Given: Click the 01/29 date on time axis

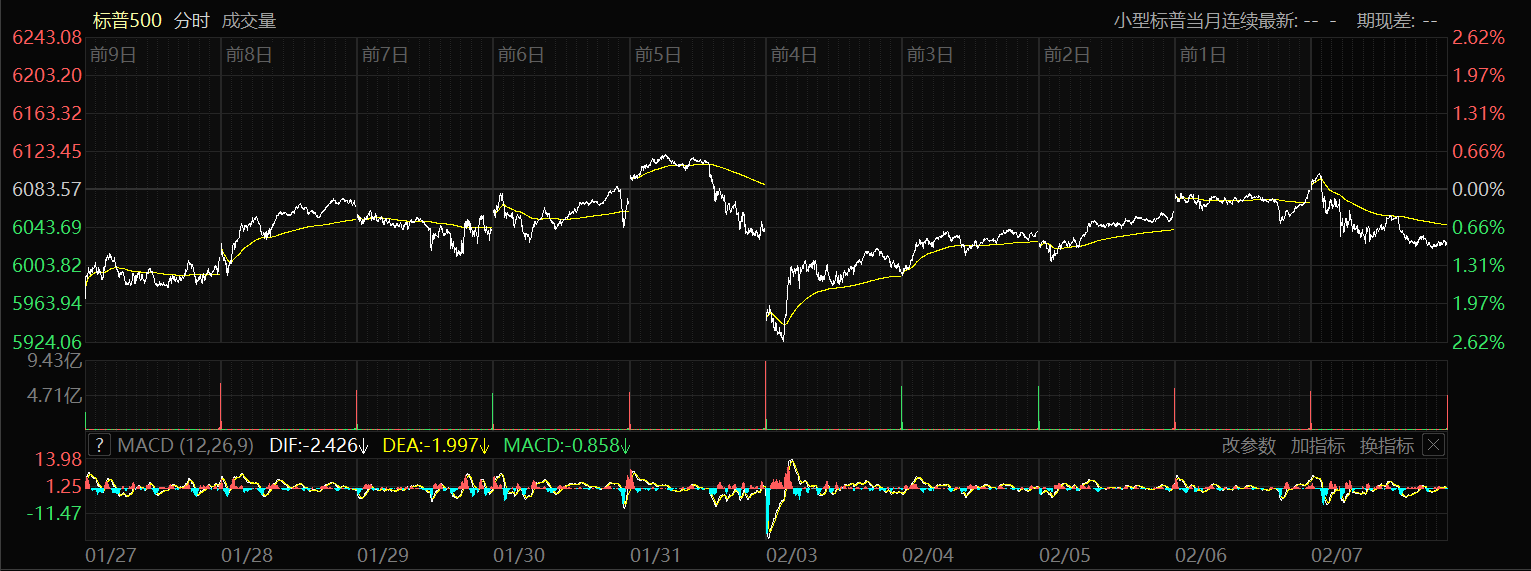Looking at the screenshot, I should 382,553.
